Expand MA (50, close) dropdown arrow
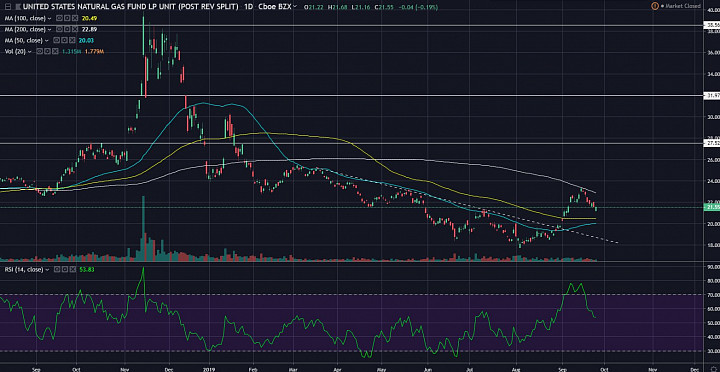Image resolution: width=720 pixels, height=372 pixels. tap(46, 40)
